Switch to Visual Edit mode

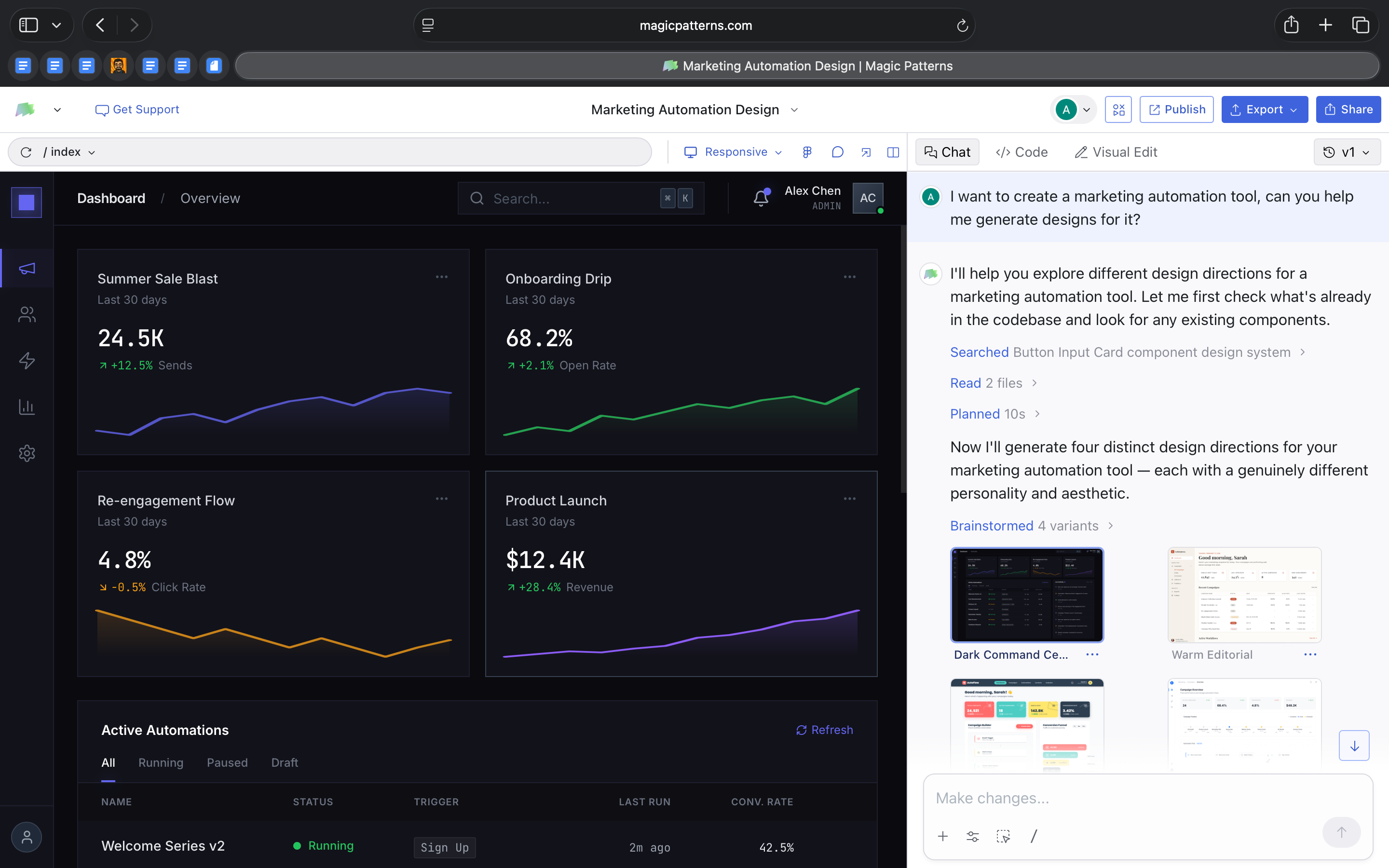pyautogui.click(x=1115, y=152)
